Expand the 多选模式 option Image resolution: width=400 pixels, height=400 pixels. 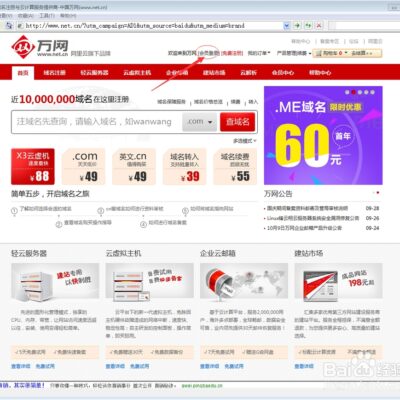click(244, 141)
